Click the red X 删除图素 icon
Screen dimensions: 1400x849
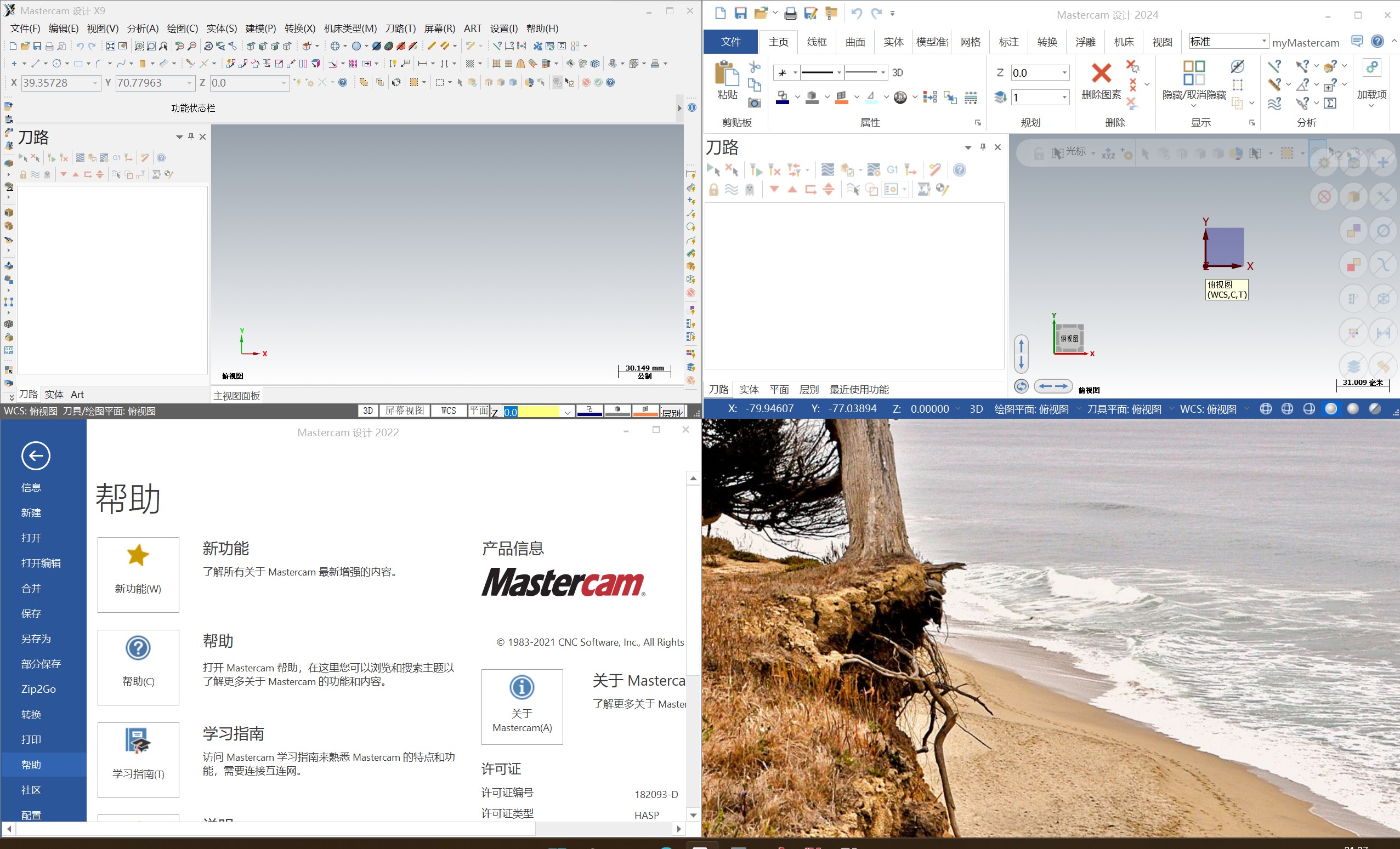1101,73
